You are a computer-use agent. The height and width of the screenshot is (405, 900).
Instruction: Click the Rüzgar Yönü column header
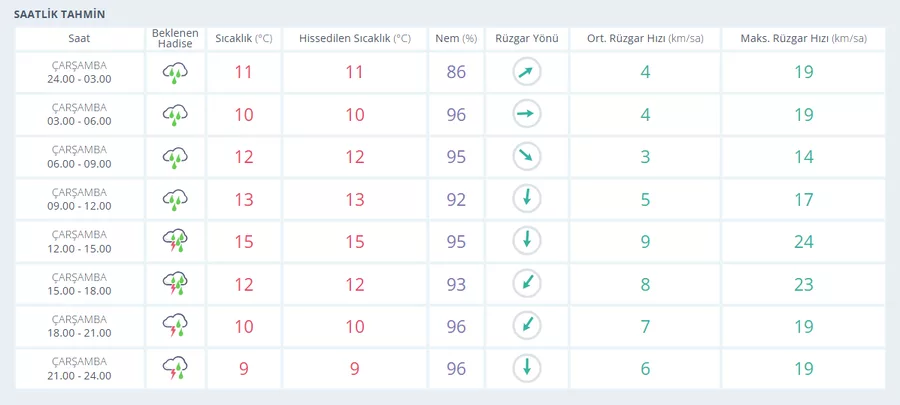tap(526, 39)
